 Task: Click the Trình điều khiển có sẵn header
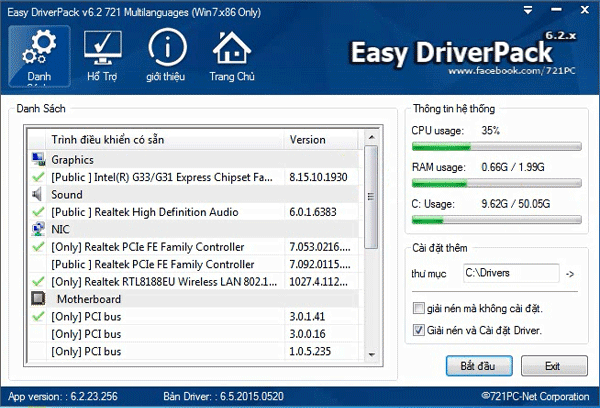click(165, 139)
